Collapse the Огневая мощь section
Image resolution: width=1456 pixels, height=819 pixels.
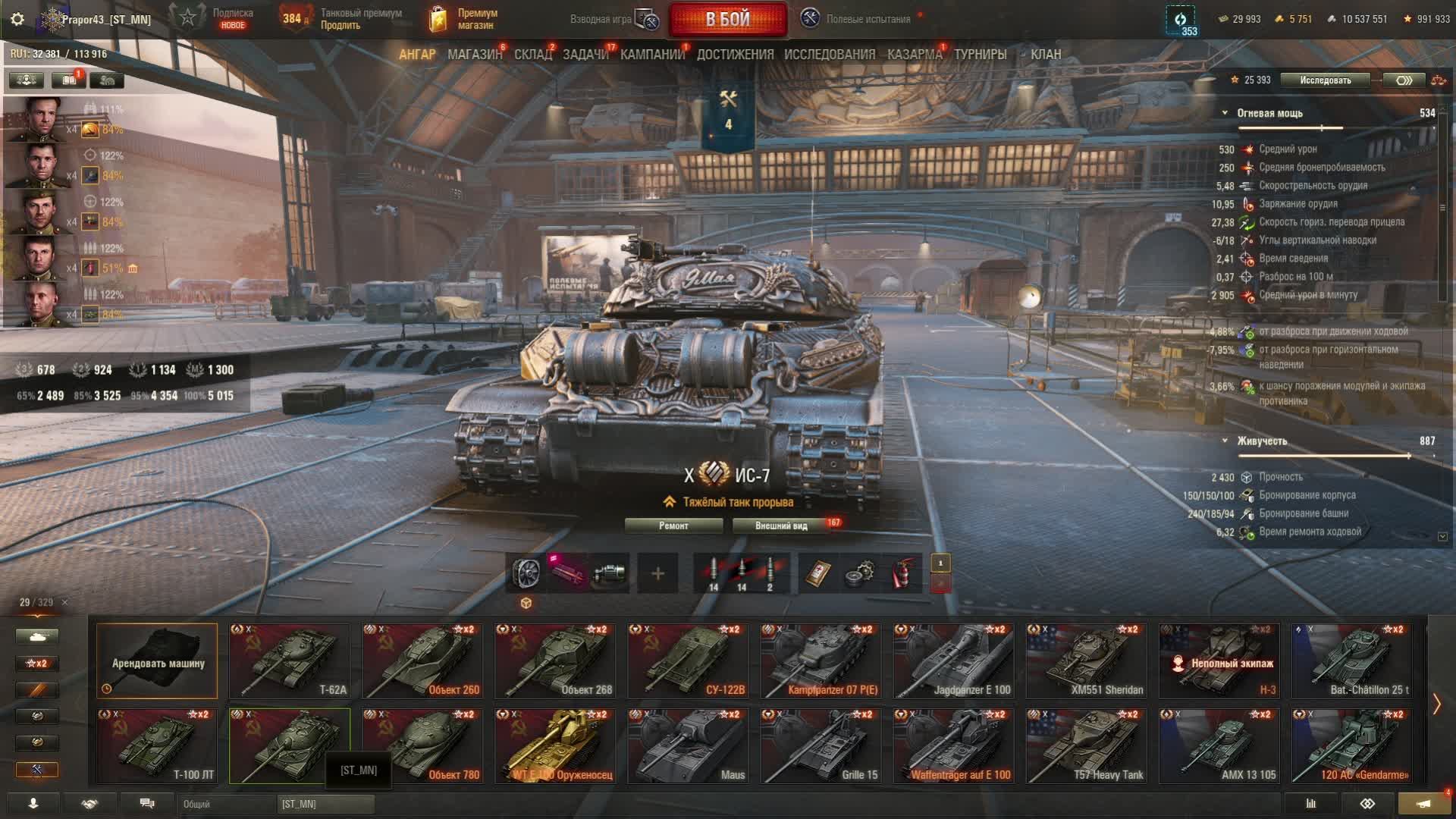click(1225, 113)
